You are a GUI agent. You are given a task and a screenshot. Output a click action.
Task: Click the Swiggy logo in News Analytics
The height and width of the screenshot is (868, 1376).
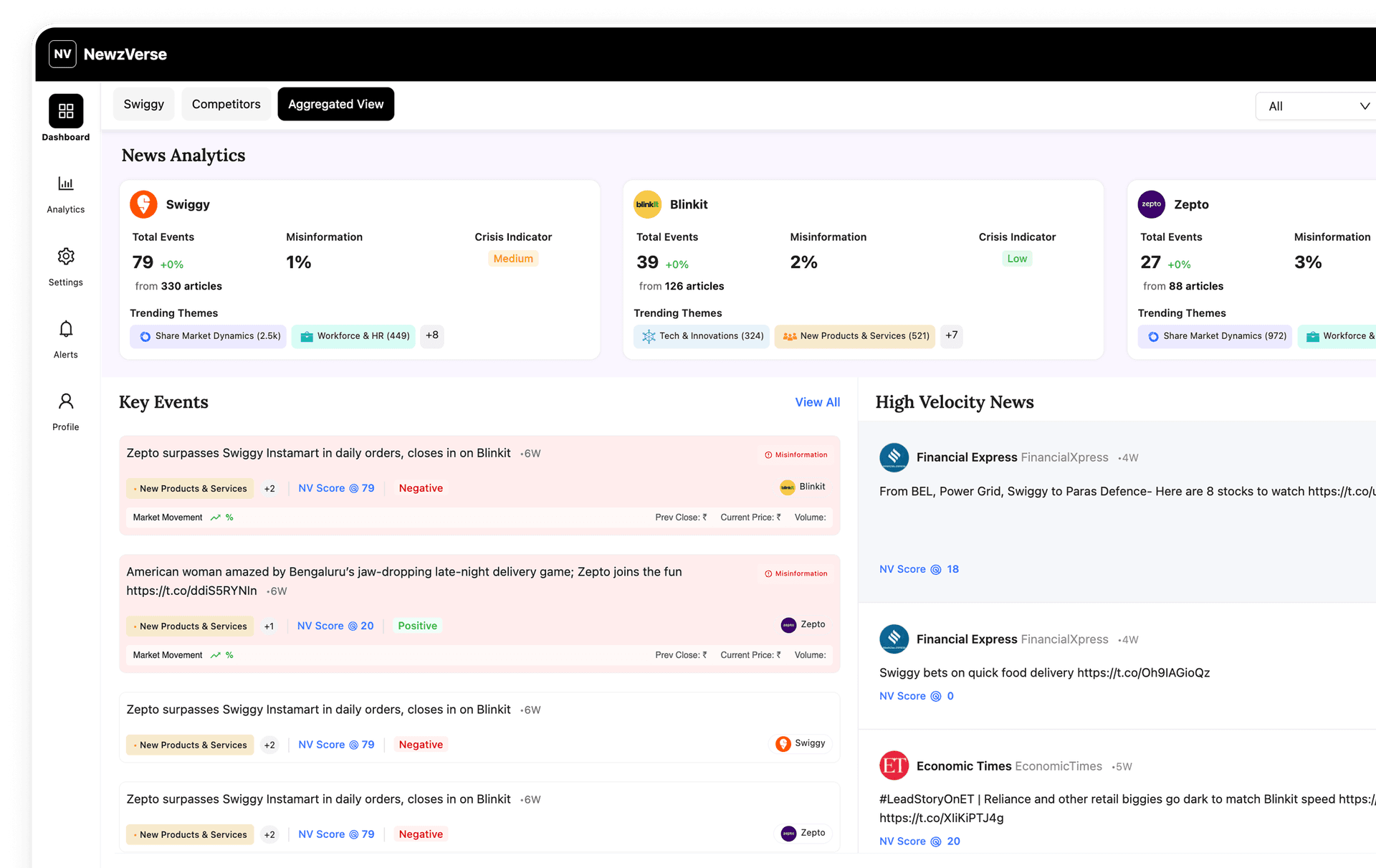143,204
